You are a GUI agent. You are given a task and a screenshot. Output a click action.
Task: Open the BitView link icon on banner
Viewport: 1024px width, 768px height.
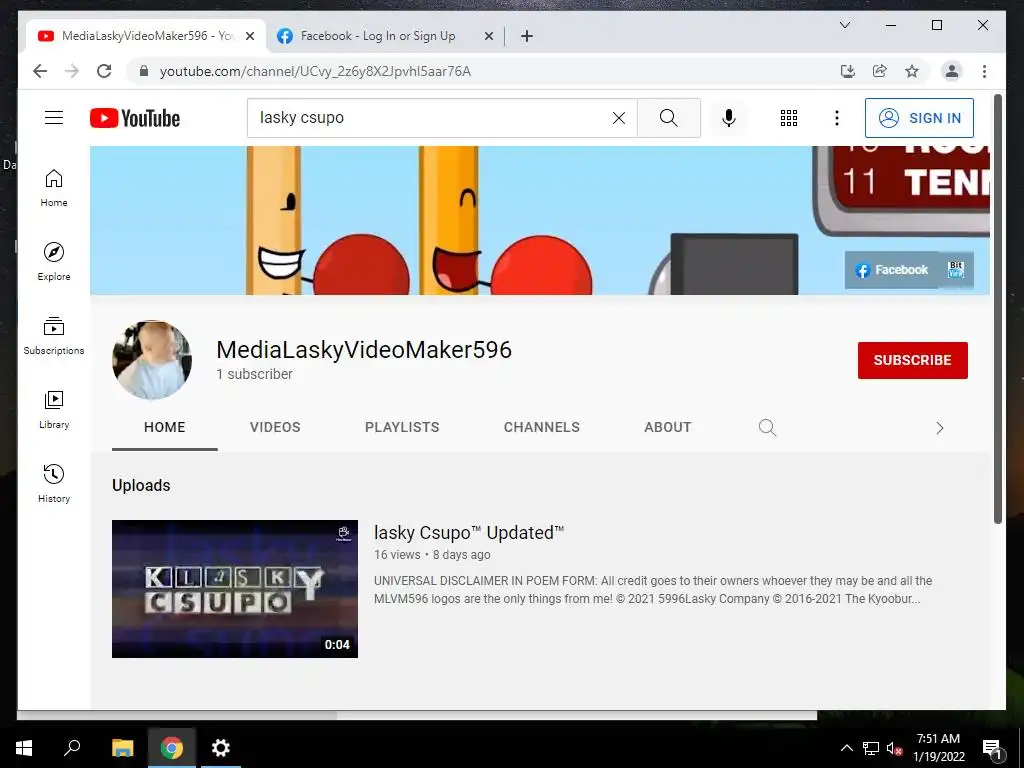[955, 270]
